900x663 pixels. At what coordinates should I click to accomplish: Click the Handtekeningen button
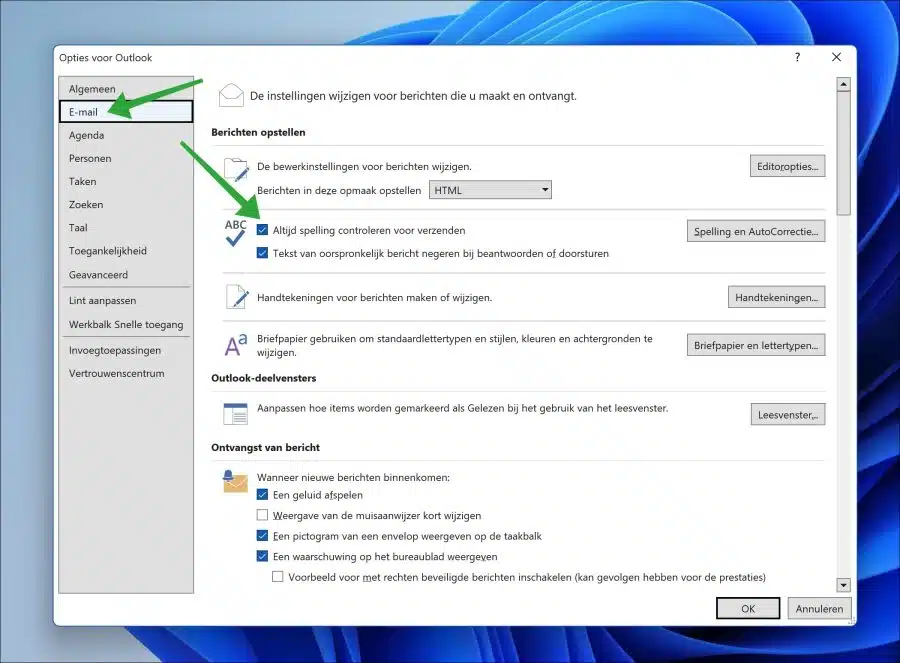[777, 297]
